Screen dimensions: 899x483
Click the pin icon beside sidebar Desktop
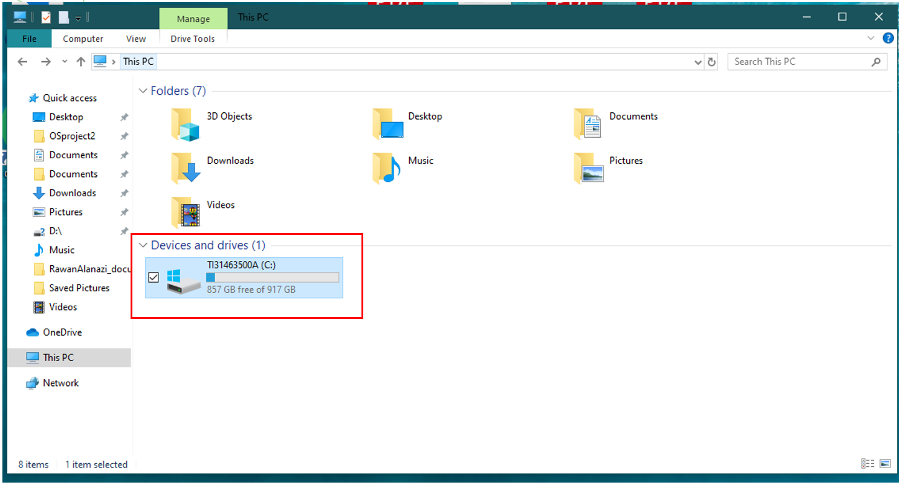[124, 117]
